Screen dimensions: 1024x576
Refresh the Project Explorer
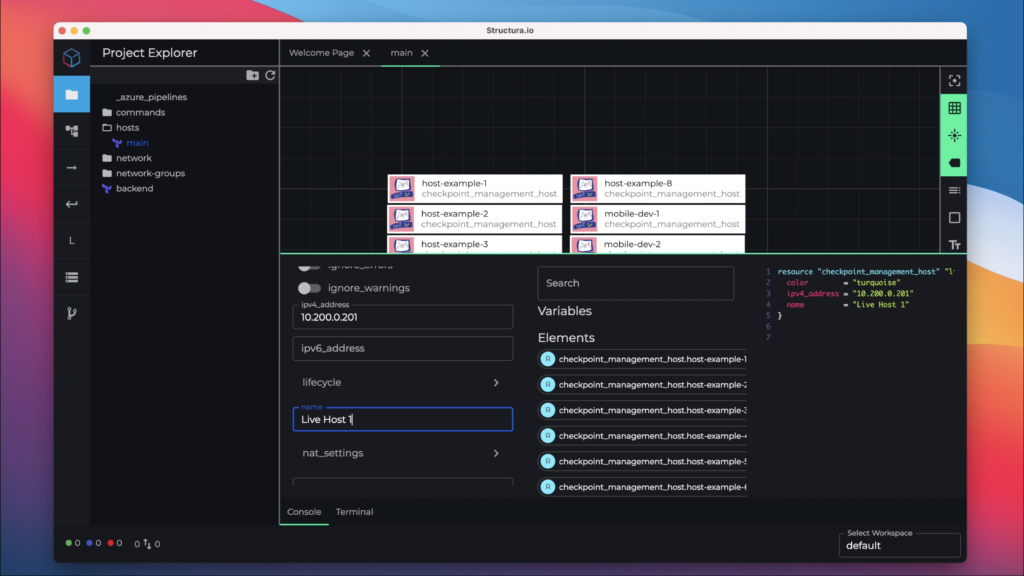[270, 75]
